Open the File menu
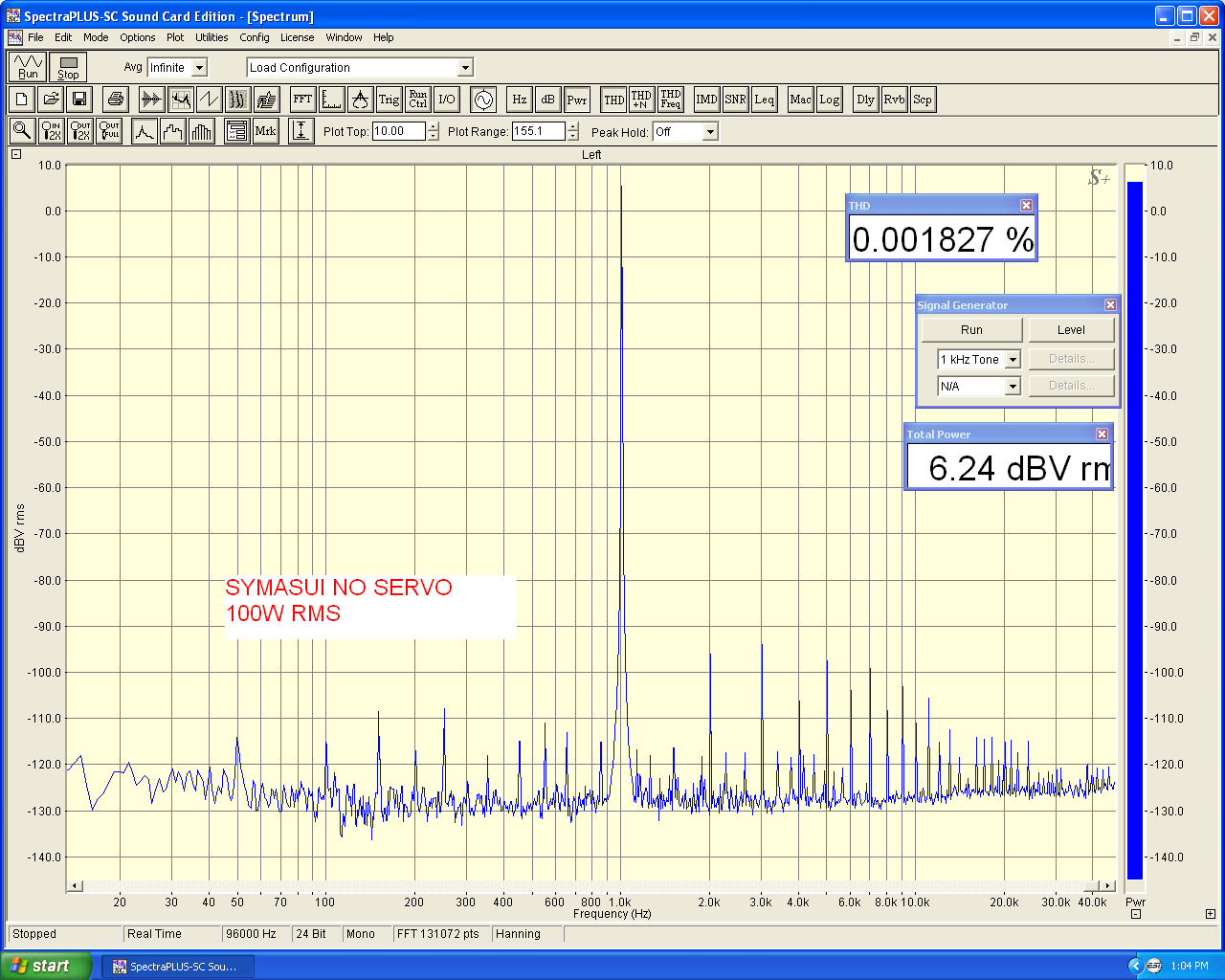 click(x=35, y=37)
